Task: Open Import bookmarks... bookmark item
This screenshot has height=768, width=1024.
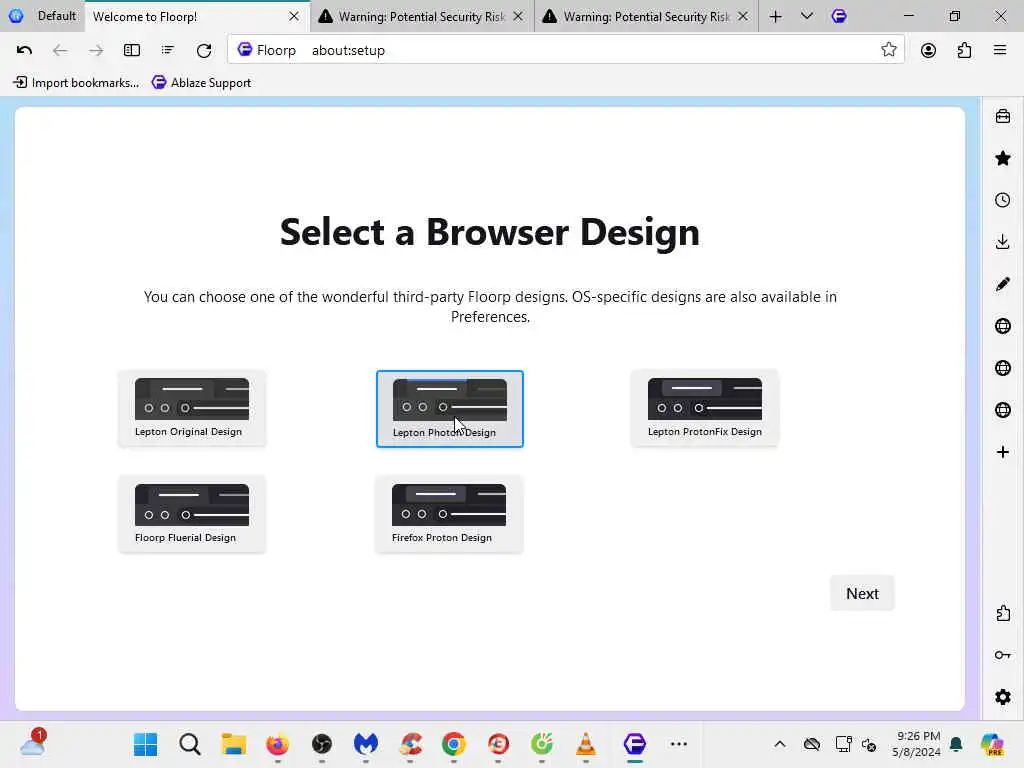Action: pos(76,83)
